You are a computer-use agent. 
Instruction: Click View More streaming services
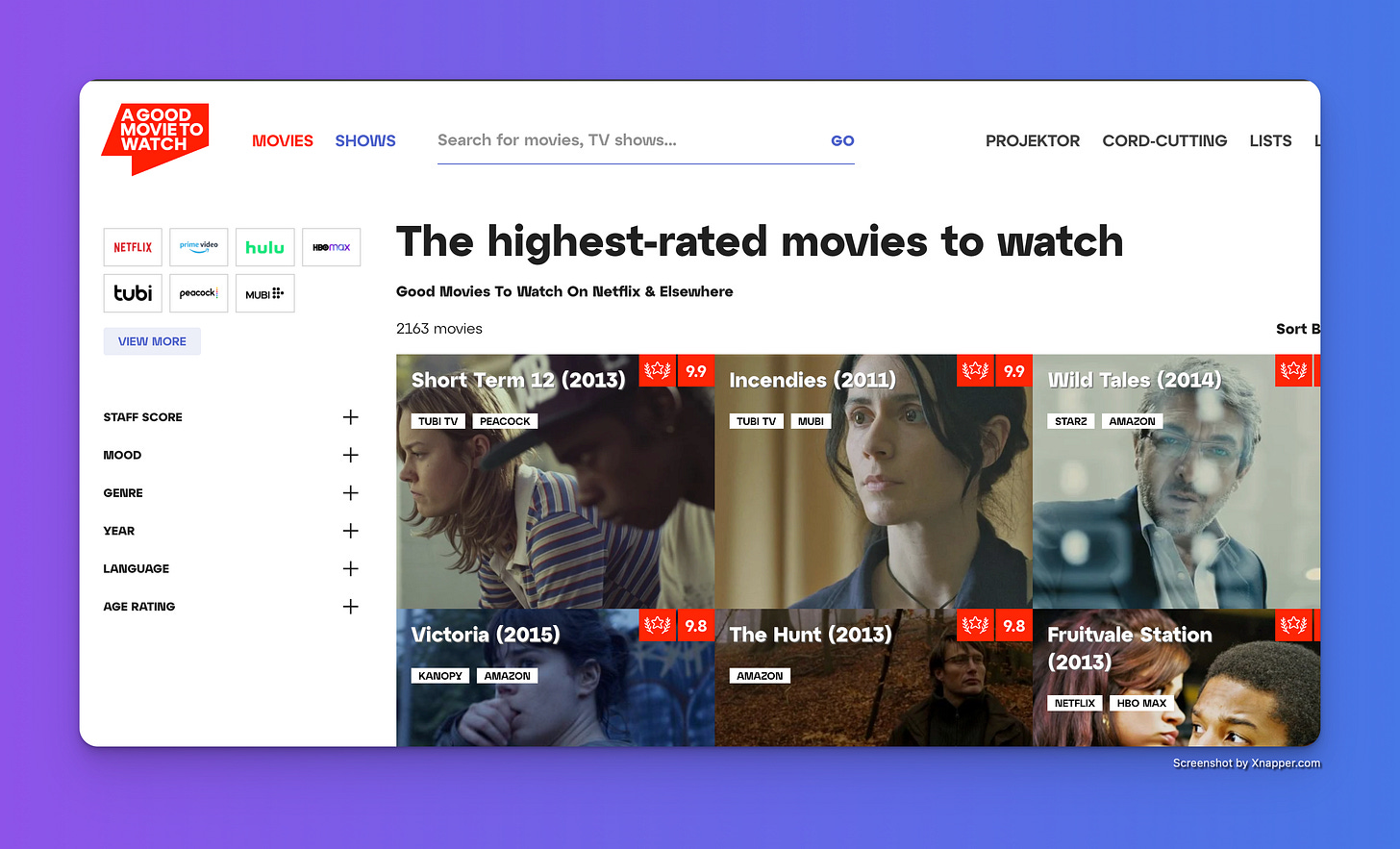pos(152,341)
